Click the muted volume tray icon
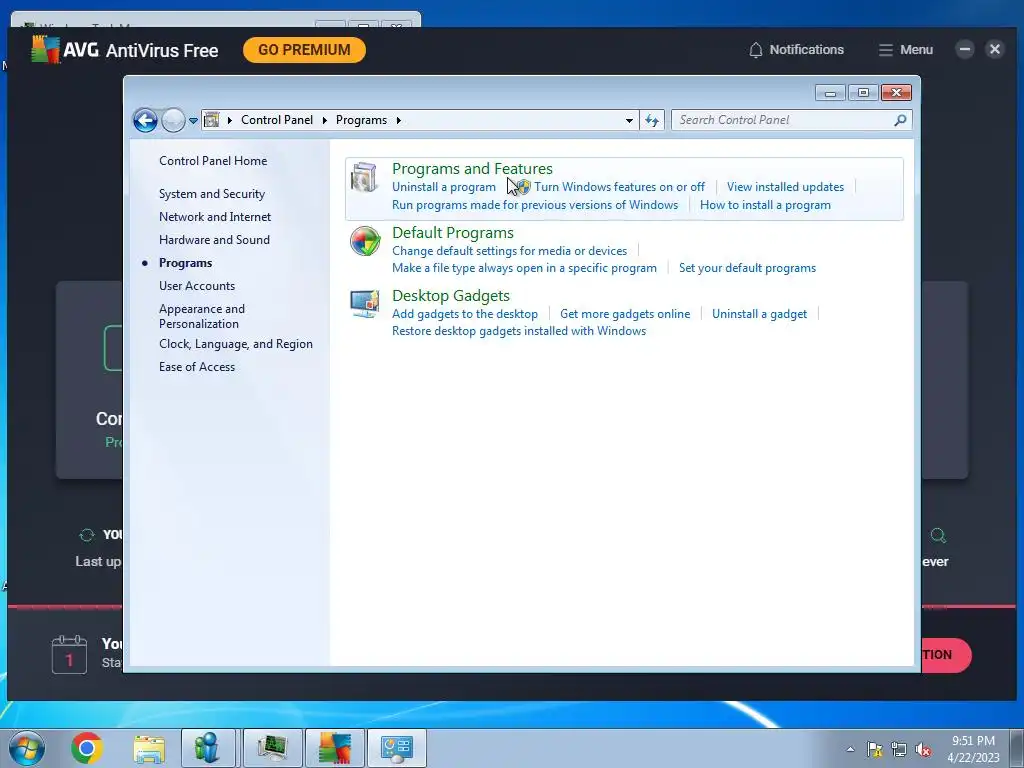The image size is (1024, 768). point(923,750)
